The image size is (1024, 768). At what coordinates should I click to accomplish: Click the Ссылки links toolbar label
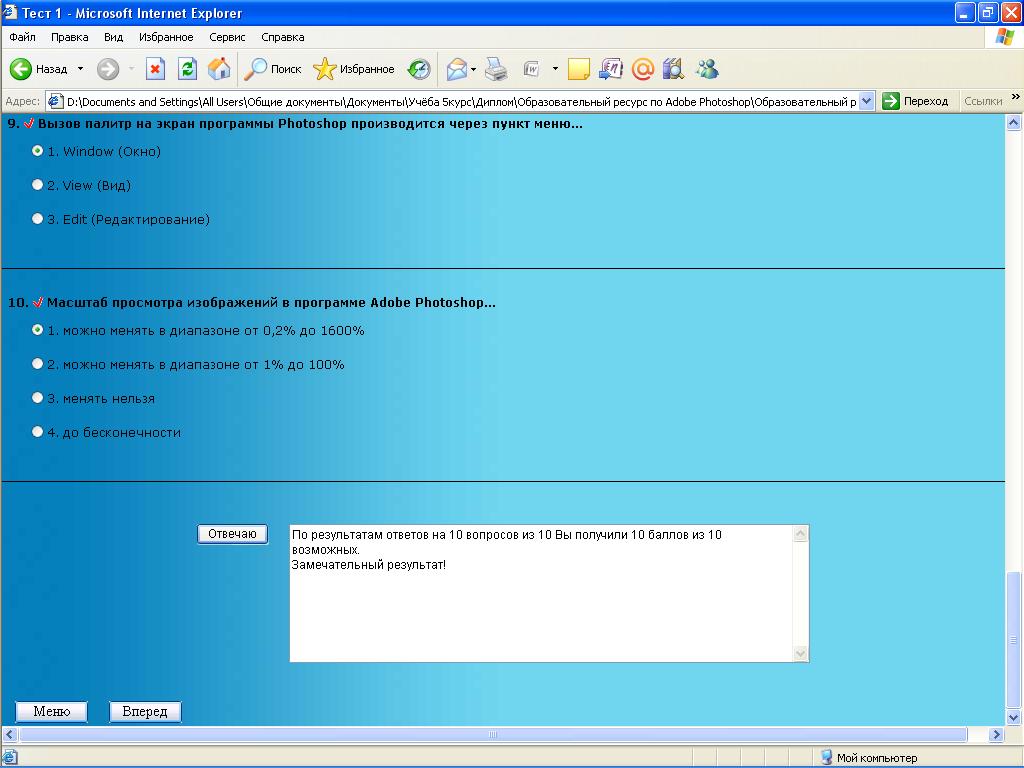[x=983, y=101]
